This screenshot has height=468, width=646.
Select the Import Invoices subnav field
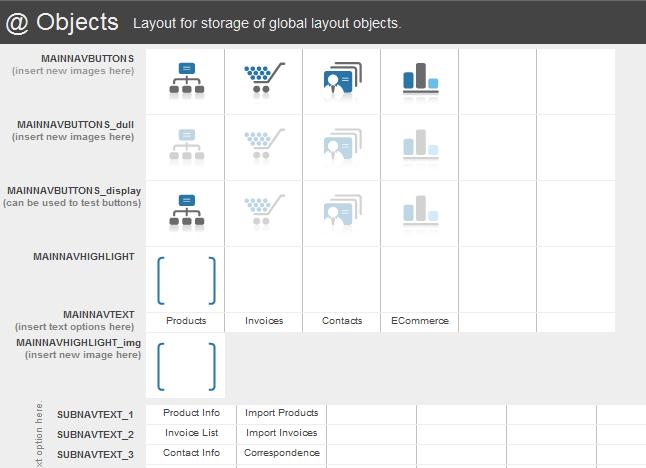(281, 433)
